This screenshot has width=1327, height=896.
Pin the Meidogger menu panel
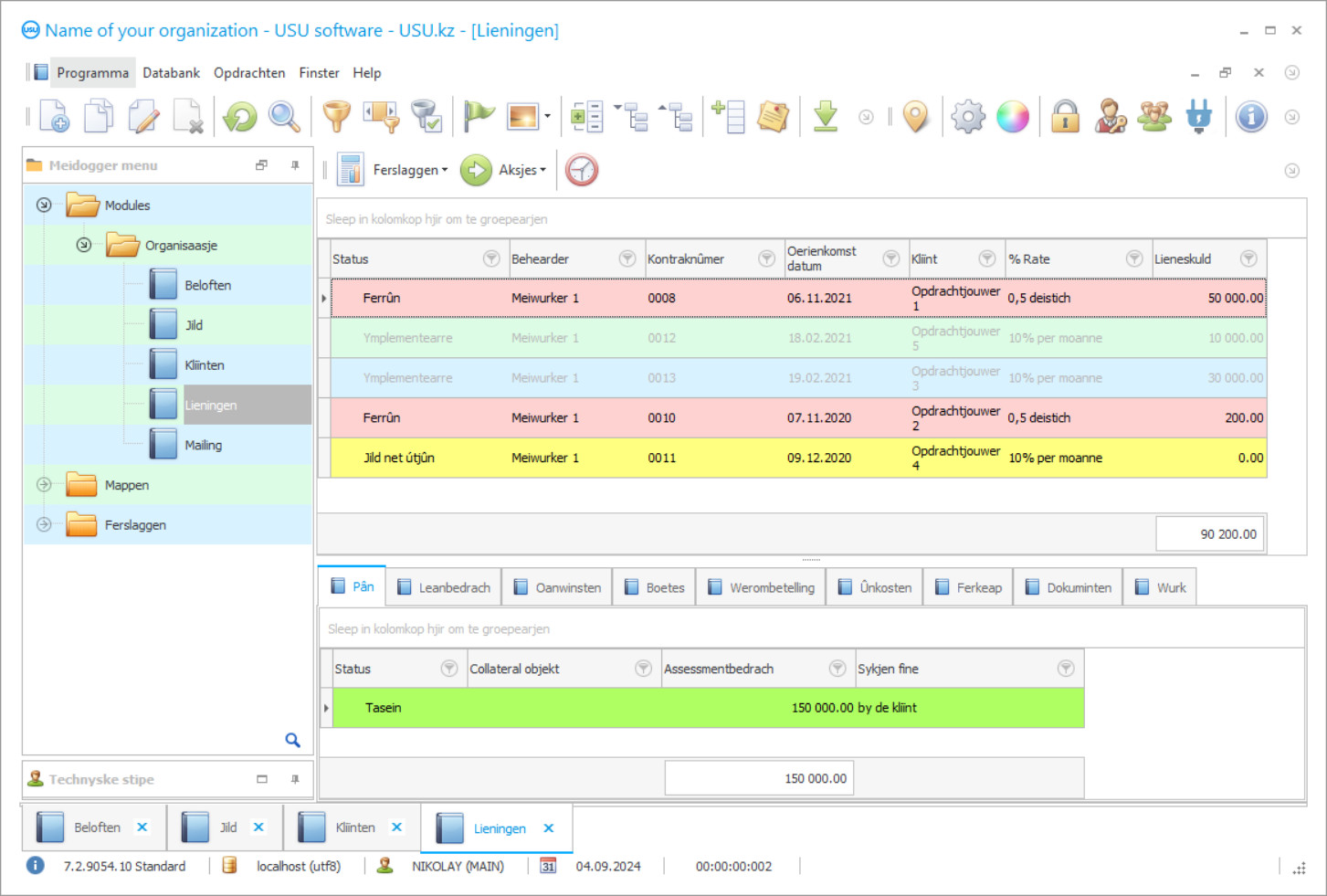[295, 165]
